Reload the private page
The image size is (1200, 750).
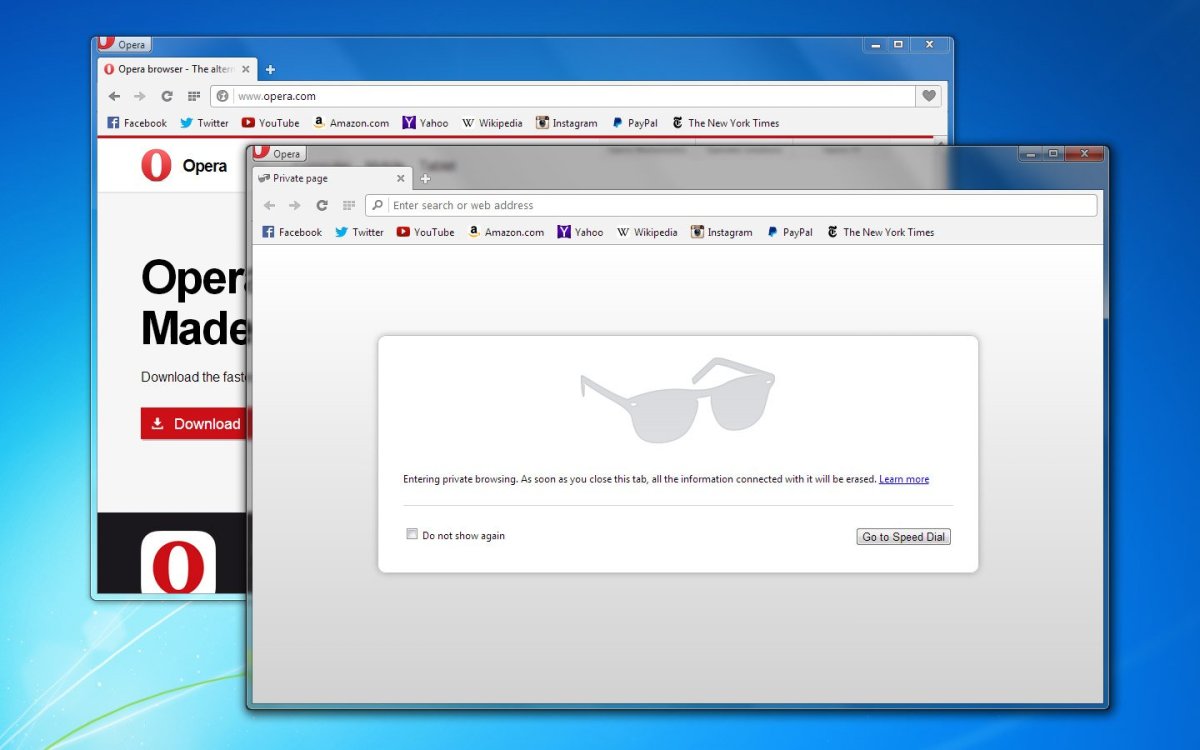322,205
